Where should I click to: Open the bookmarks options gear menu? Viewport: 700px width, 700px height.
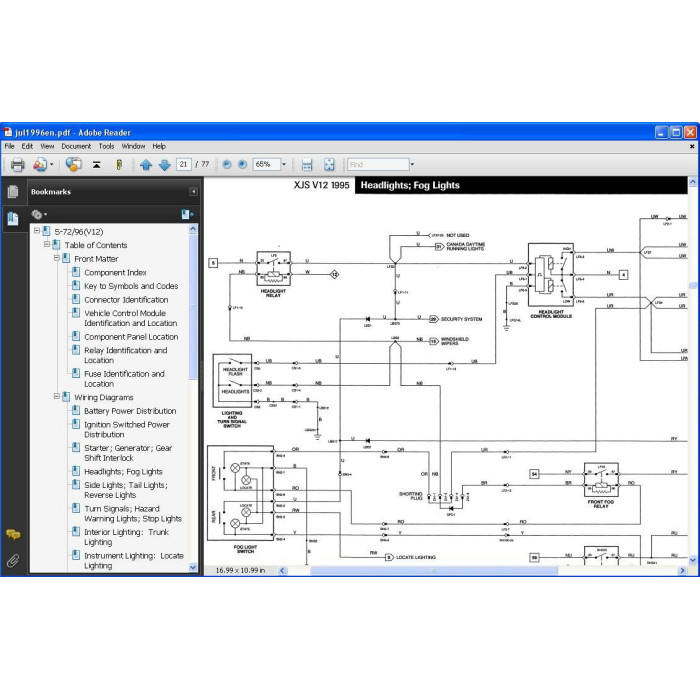39,215
